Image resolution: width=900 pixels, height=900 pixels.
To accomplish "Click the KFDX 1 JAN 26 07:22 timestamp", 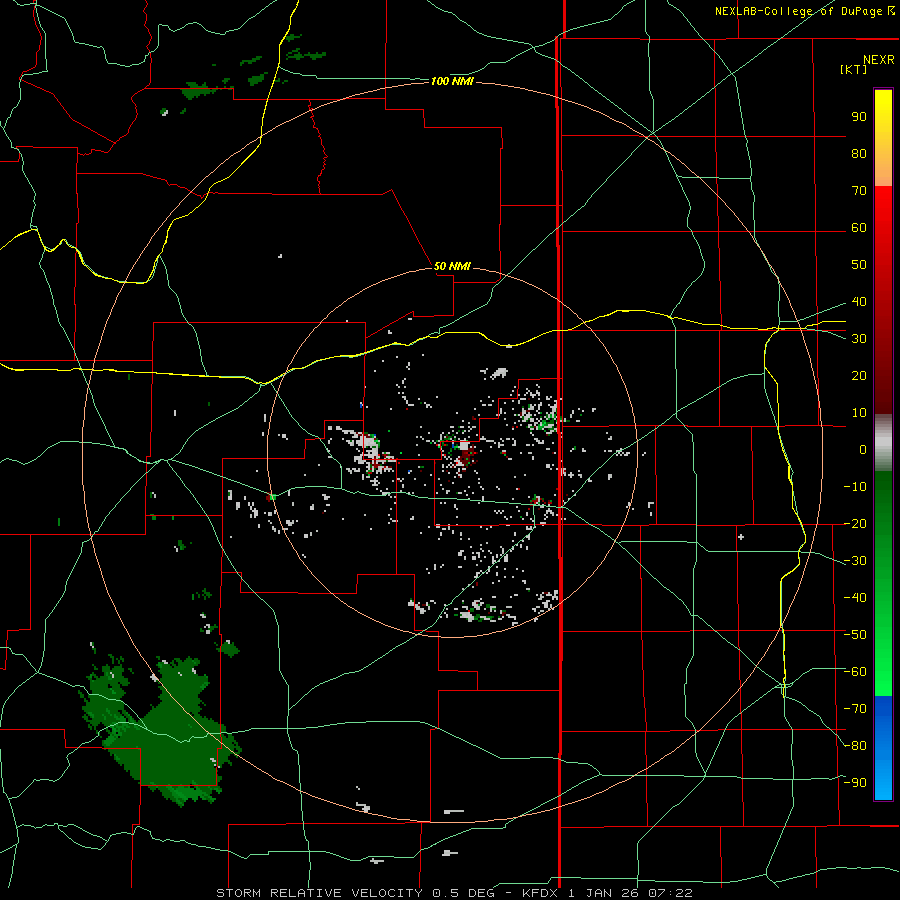I will 607,893.
